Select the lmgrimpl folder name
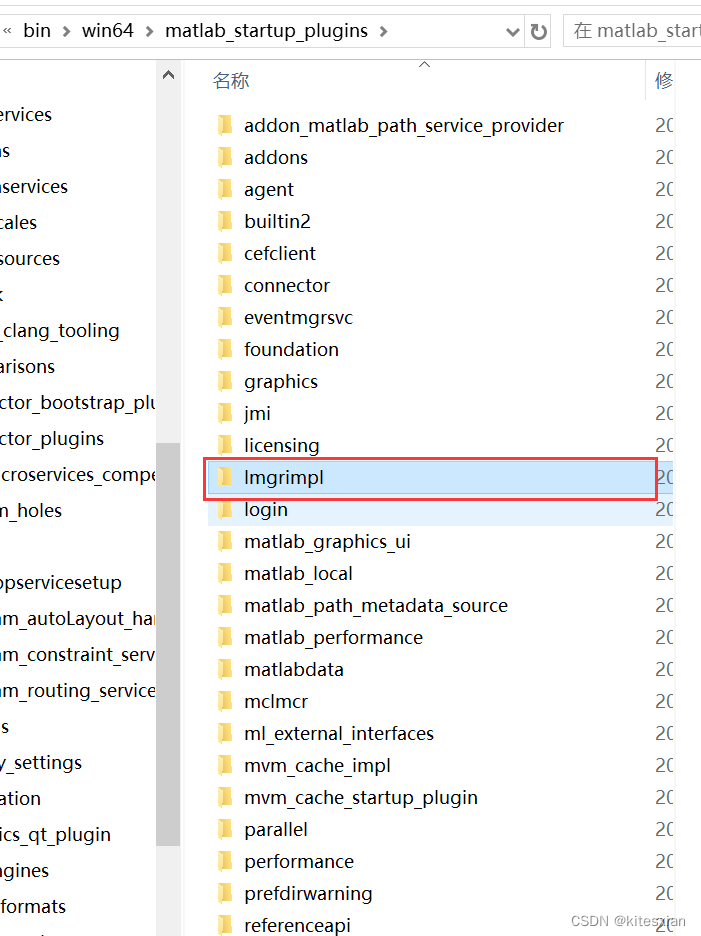This screenshot has height=936, width=701. pyautogui.click(x=284, y=478)
